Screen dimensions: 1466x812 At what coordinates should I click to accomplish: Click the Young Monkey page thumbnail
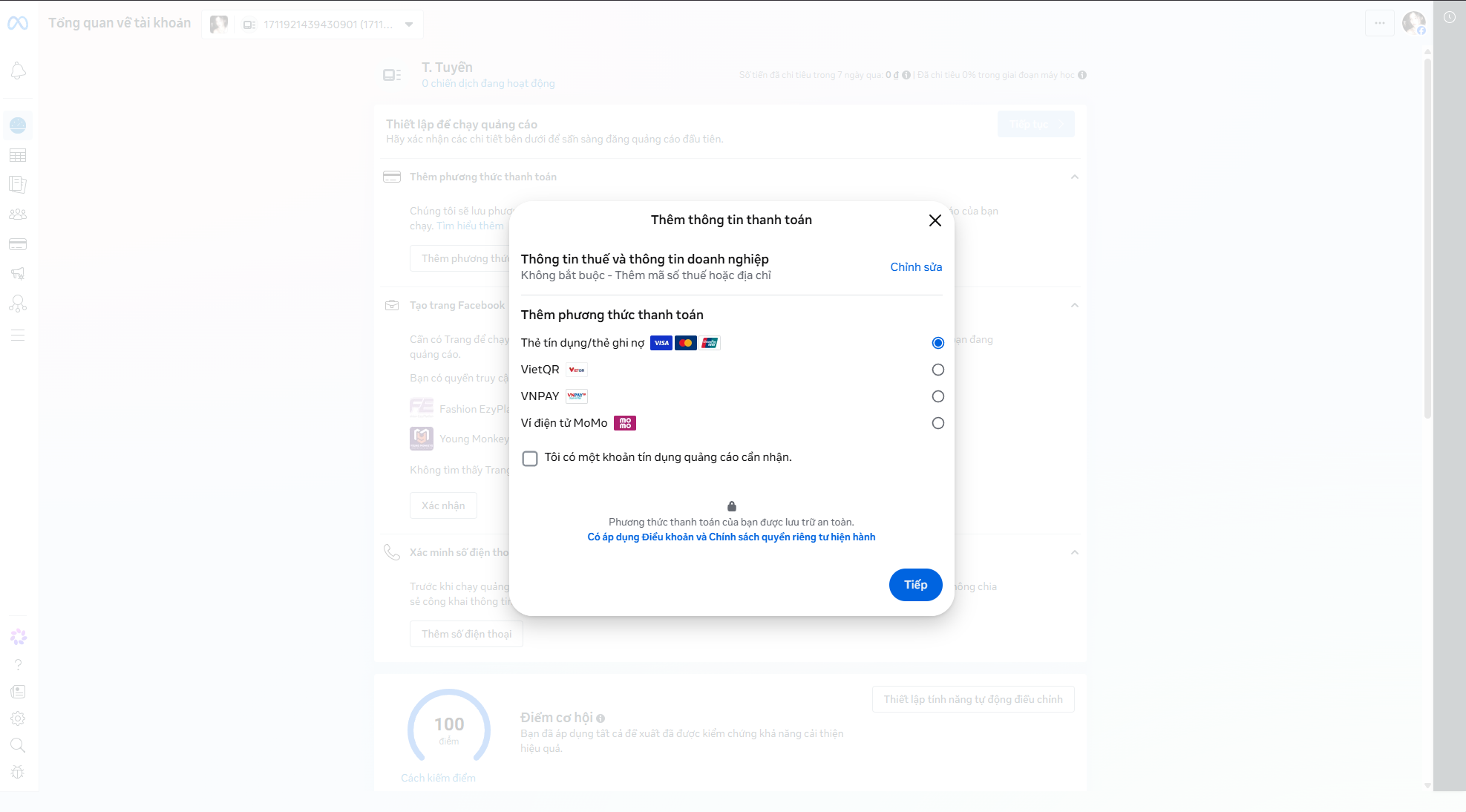422,439
